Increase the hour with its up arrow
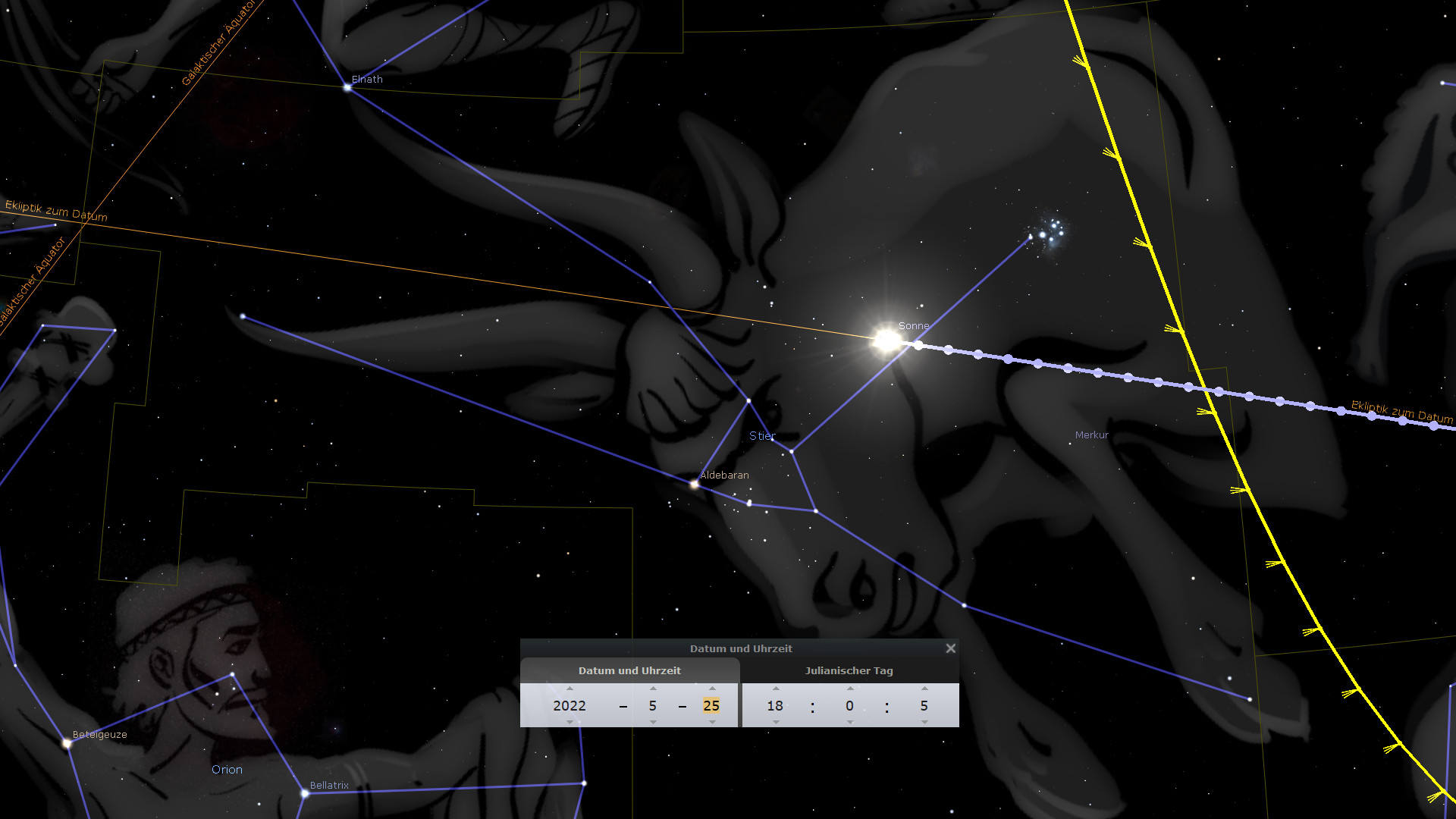This screenshot has height=819, width=1456. click(x=775, y=689)
